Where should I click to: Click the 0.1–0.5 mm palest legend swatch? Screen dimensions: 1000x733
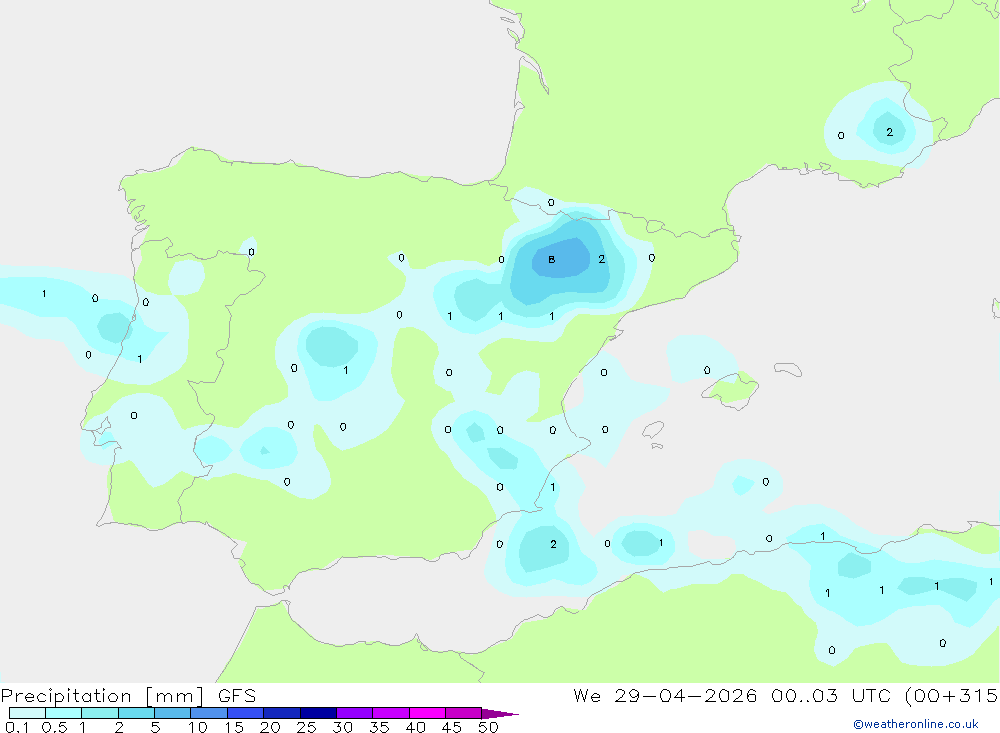pyautogui.click(x=27, y=713)
